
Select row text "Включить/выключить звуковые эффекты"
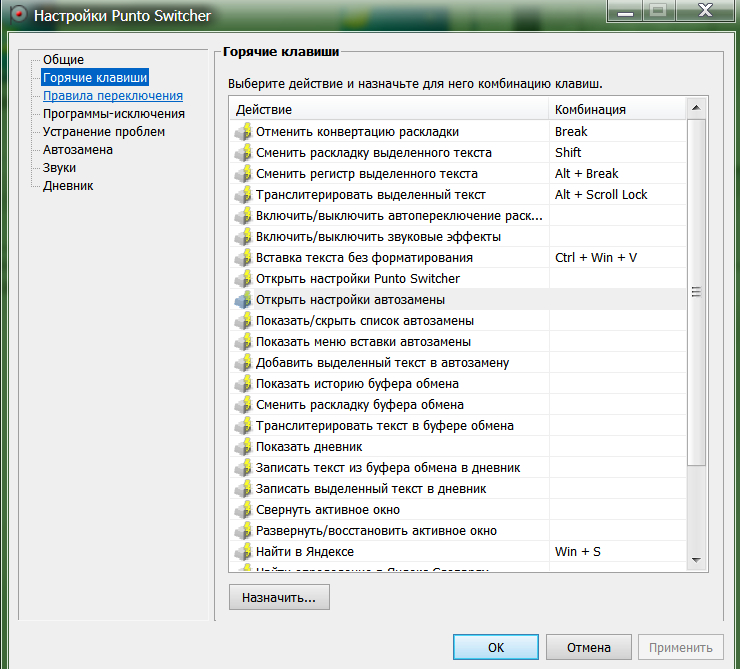[x=378, y=237]
